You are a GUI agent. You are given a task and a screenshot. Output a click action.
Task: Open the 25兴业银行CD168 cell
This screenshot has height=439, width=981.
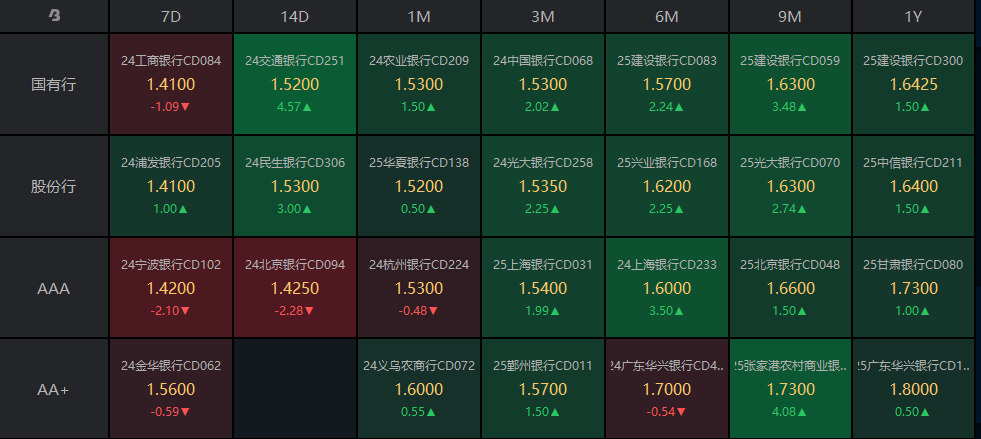point(666,186)
